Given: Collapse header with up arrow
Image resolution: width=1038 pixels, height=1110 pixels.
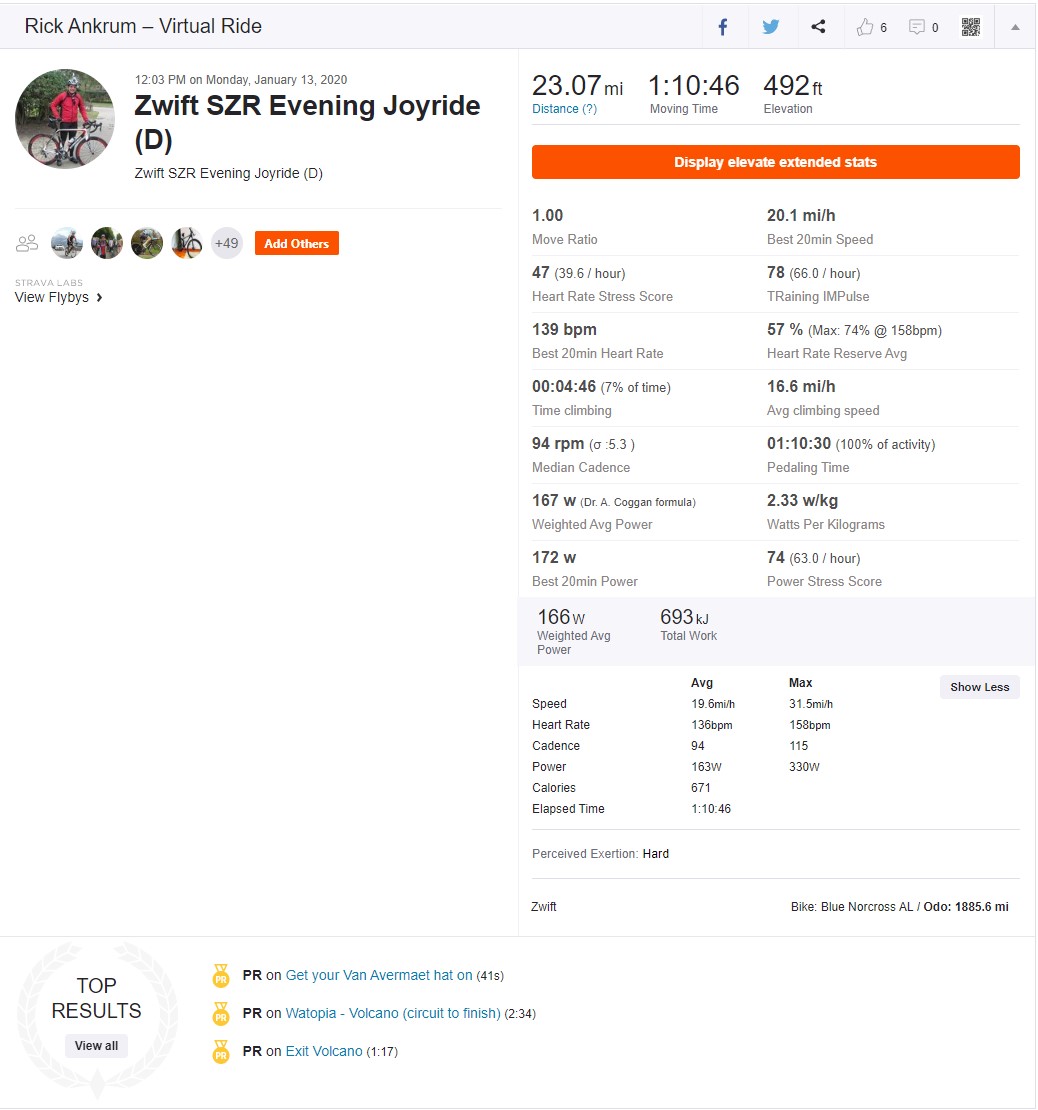Looking at the screenshot, I should coord(1015,27).
